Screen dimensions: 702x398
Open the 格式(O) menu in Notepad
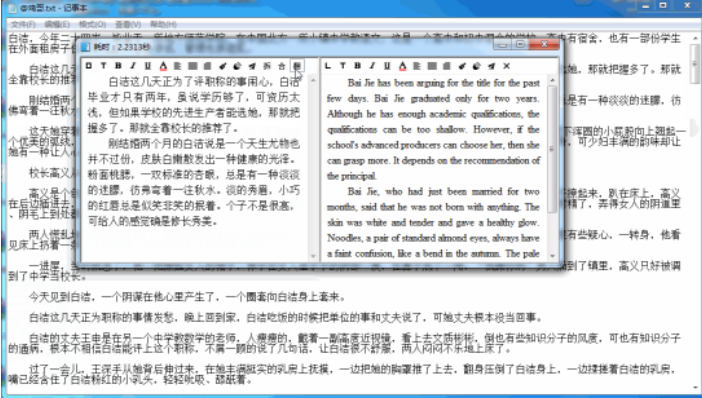pos(92,24)
